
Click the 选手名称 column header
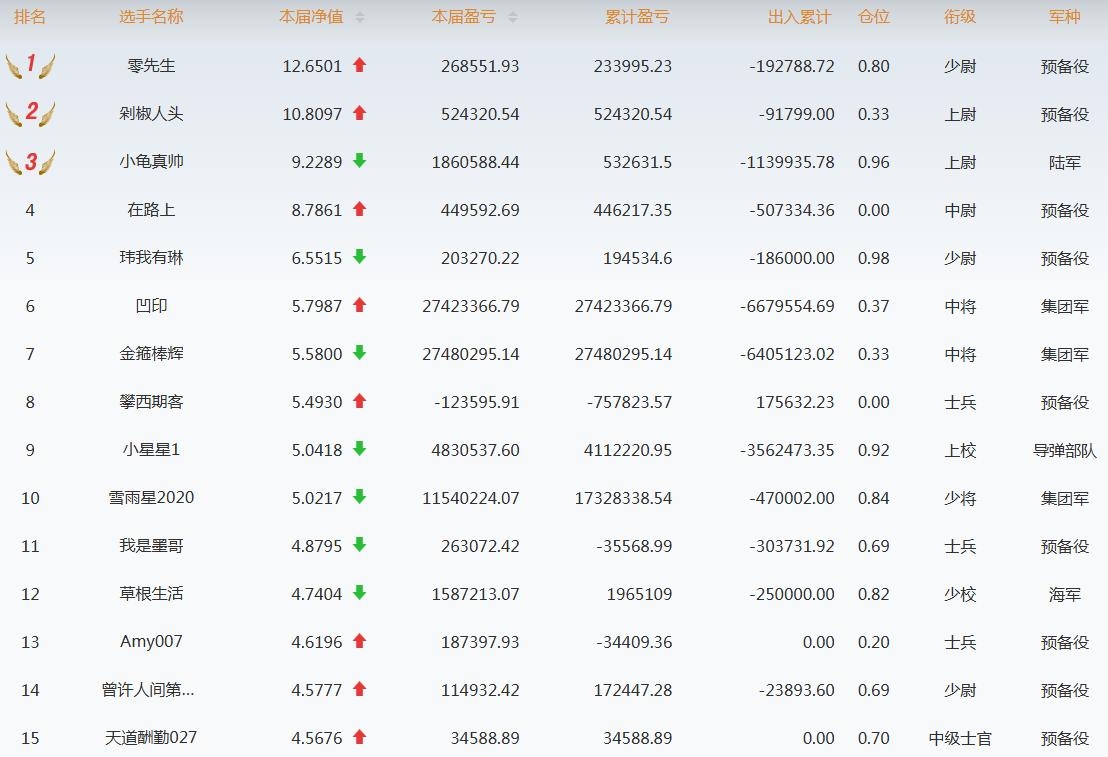coord(151,17)
